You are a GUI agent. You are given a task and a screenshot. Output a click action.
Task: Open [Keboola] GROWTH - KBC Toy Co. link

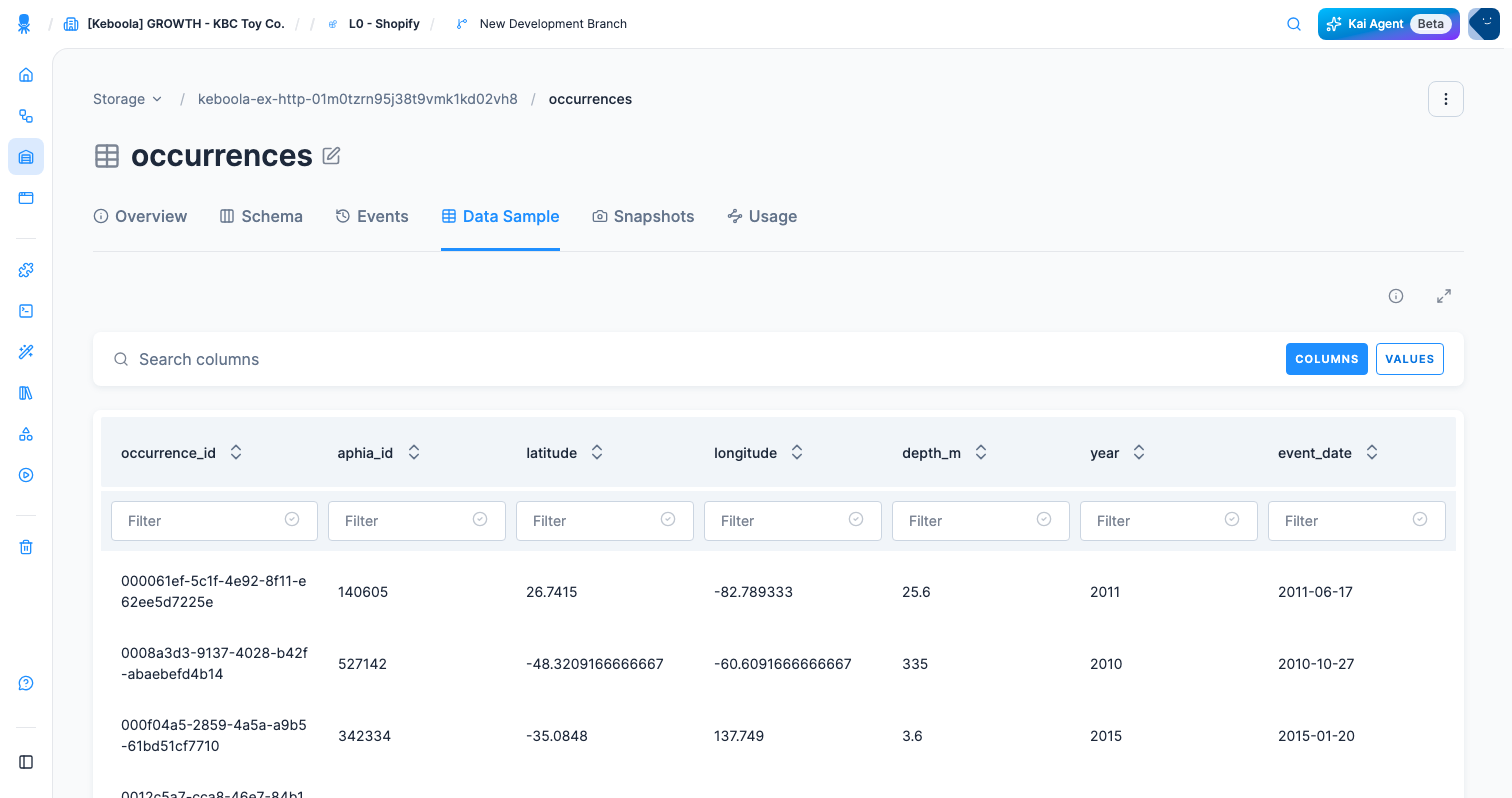click(186, 24)
